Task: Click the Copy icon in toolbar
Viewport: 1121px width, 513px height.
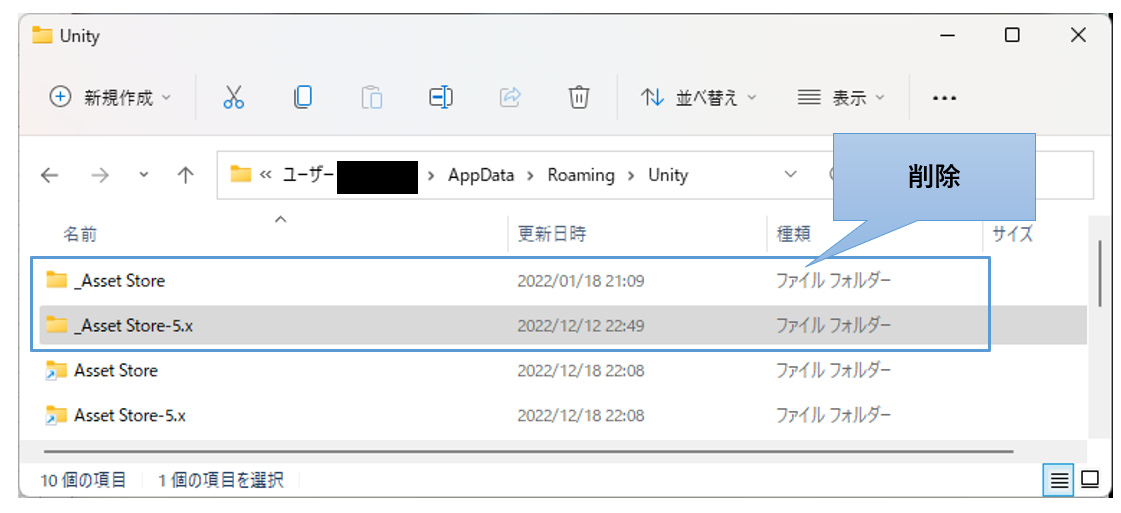Action: pyautogui.click(x=302, y=97)
